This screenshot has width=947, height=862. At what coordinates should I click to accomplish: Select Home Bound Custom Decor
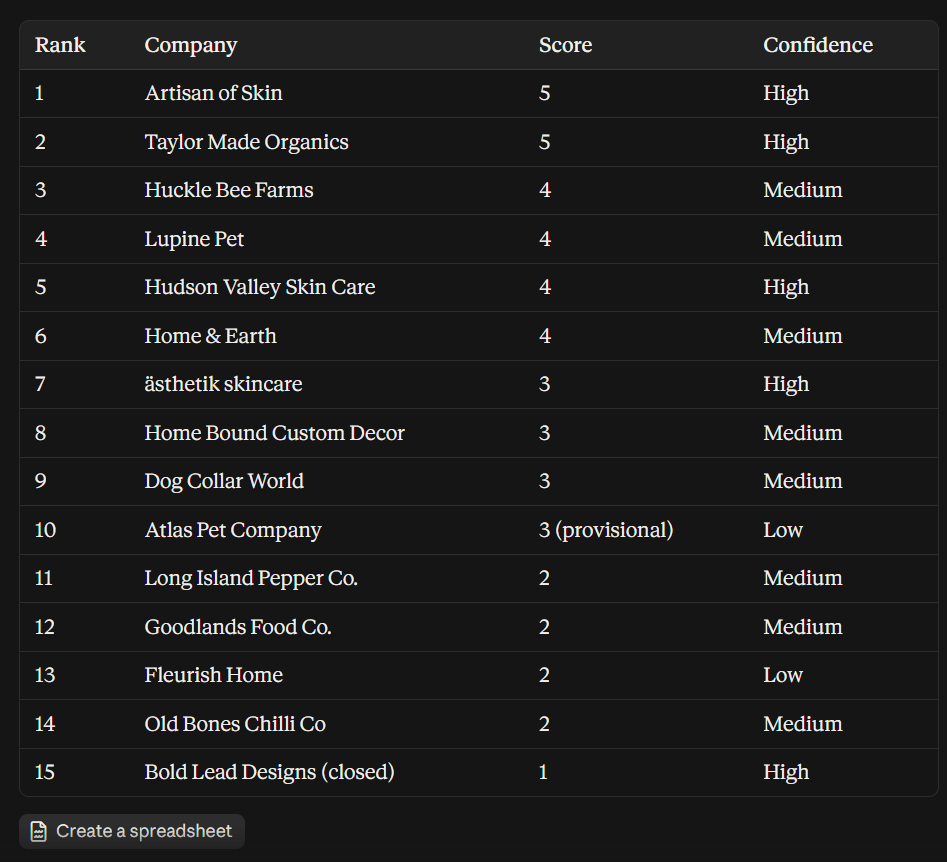coord(274,433)
